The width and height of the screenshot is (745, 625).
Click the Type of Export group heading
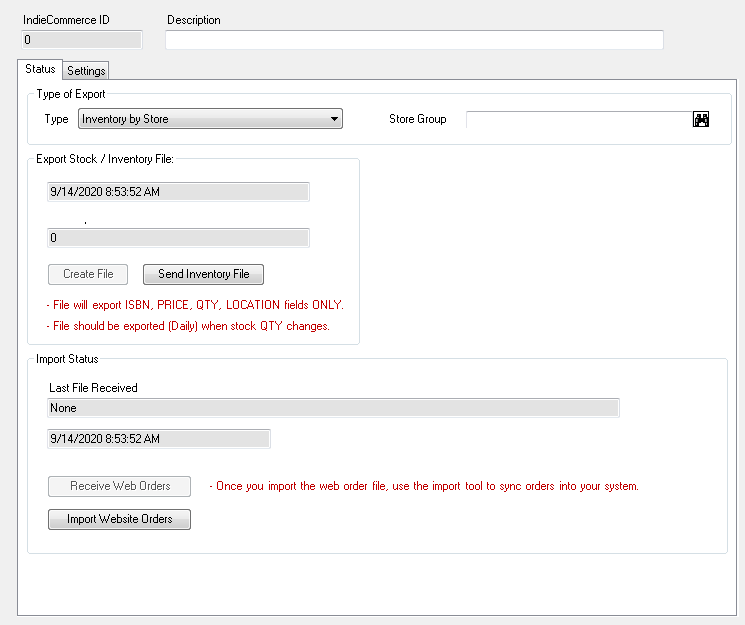[x=71, y=94]
